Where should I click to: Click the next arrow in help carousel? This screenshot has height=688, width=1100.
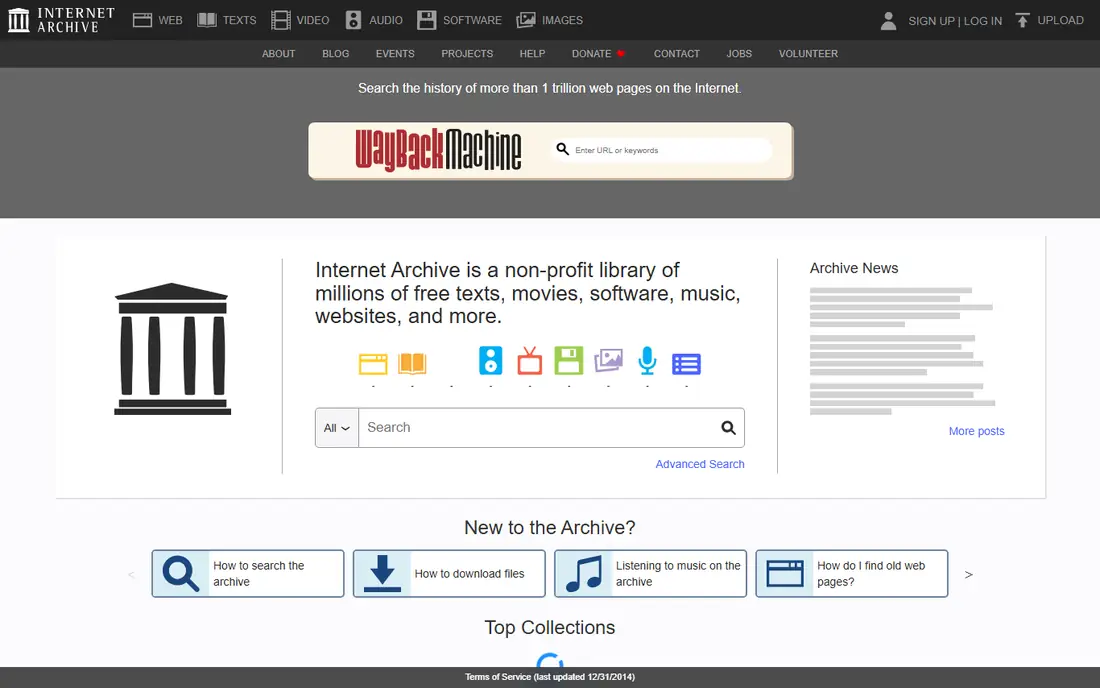pyautogui.click(x=969, y=574)
